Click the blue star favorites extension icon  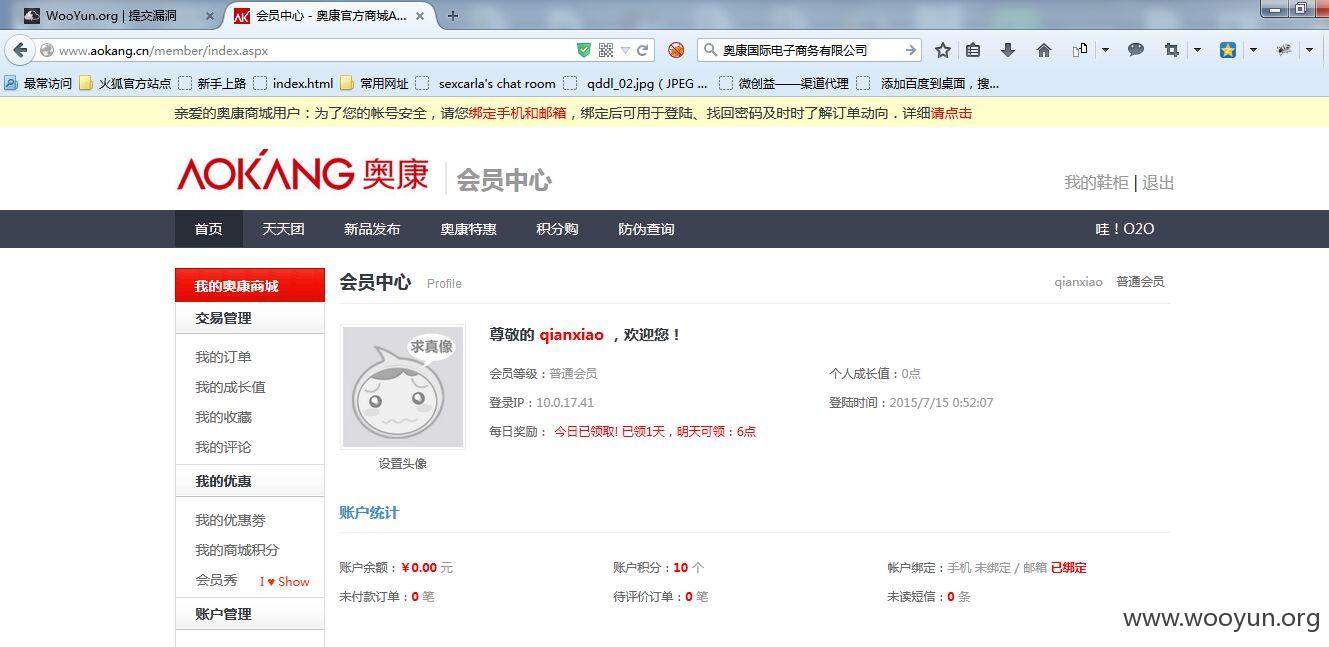(1228, 50)
